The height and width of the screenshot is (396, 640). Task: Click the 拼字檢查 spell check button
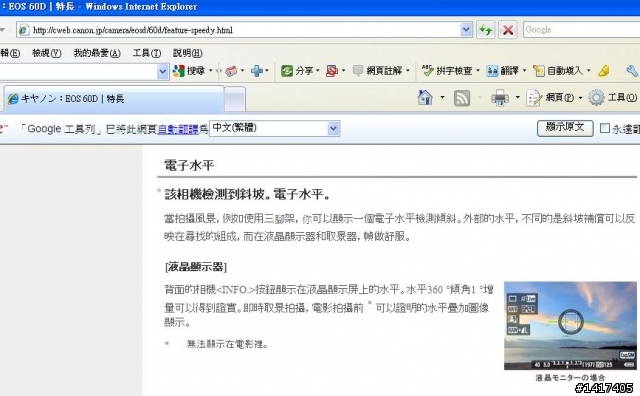(x=447, y=71)
